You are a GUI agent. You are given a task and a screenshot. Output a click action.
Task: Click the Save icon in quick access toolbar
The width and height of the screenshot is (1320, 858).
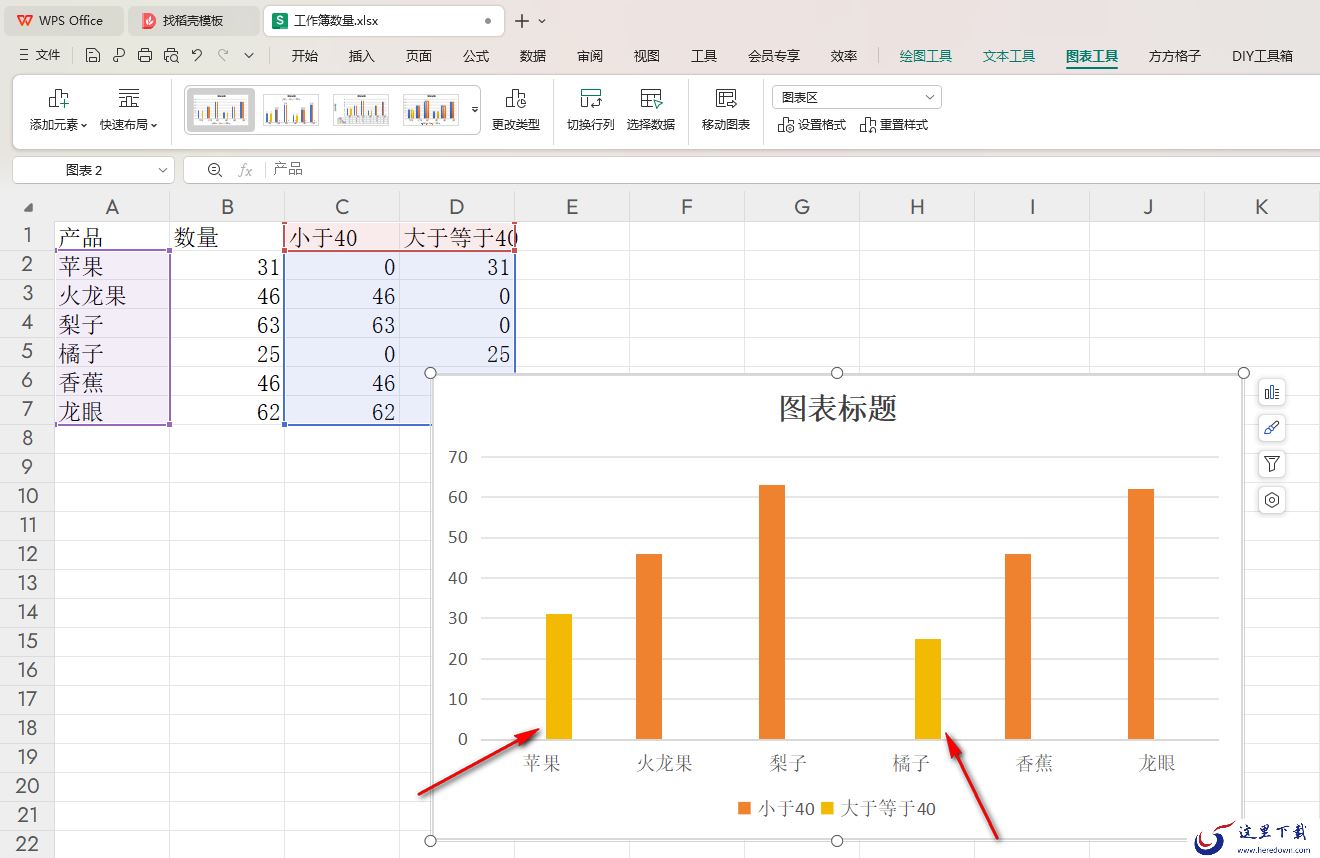coord(93,56)
